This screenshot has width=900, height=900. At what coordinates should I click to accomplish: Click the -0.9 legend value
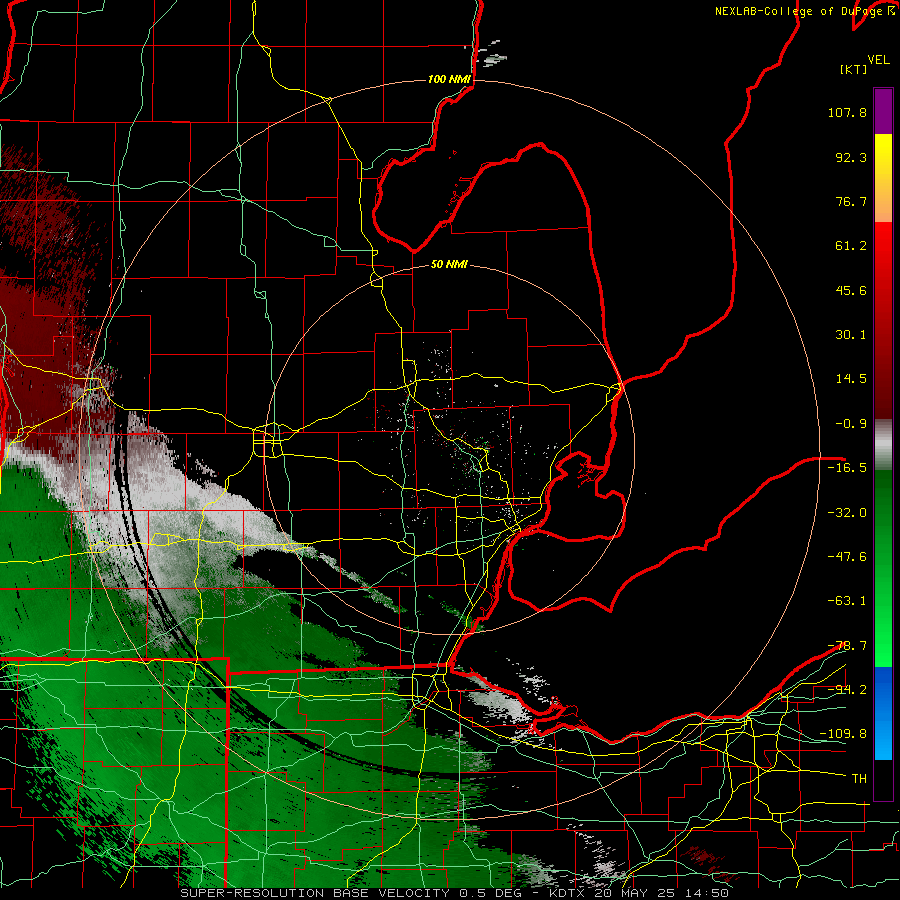pyautogui.click(x=851, y=424)
